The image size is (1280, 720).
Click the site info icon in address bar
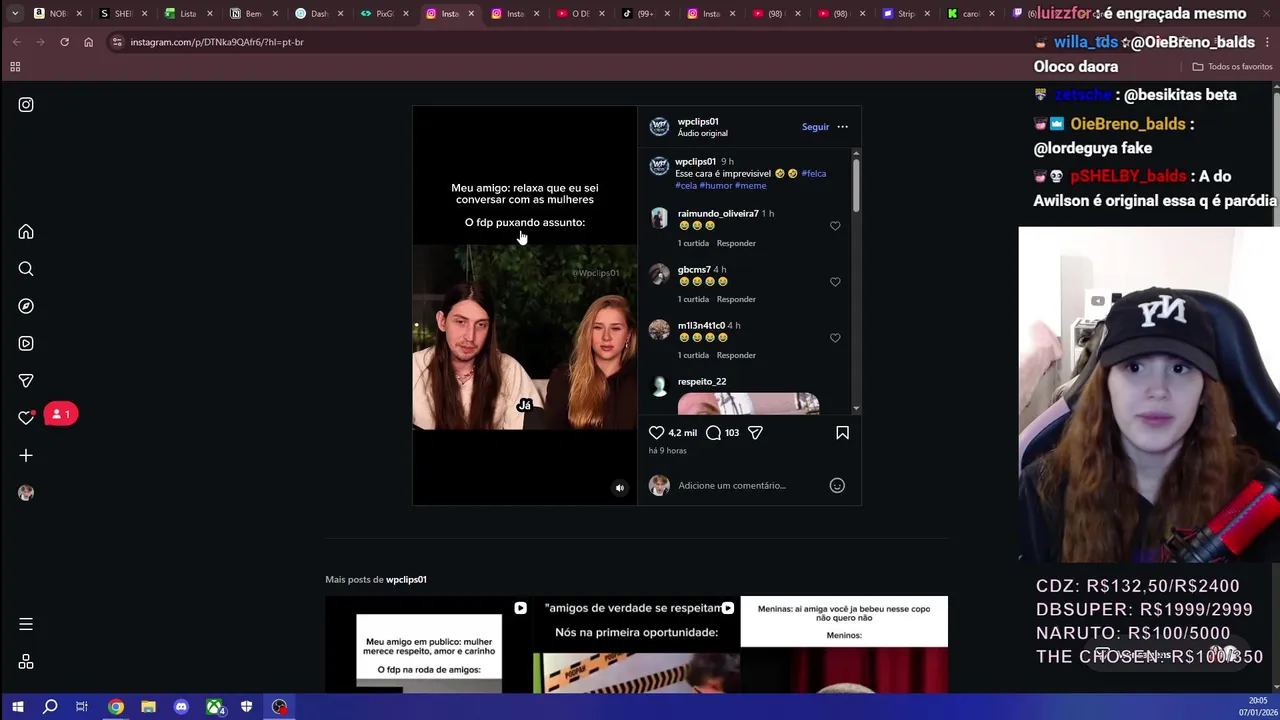tap(117, 42)
